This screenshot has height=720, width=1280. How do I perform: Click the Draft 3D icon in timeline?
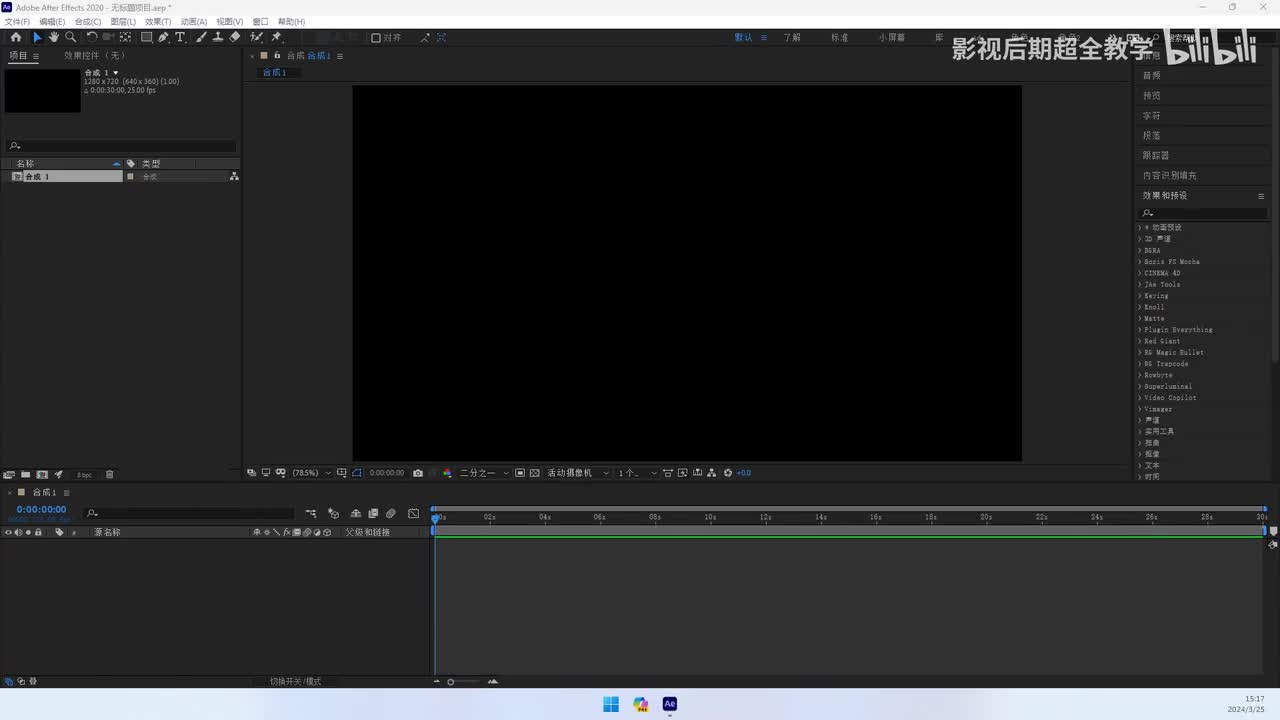click(x=334, y=513)
